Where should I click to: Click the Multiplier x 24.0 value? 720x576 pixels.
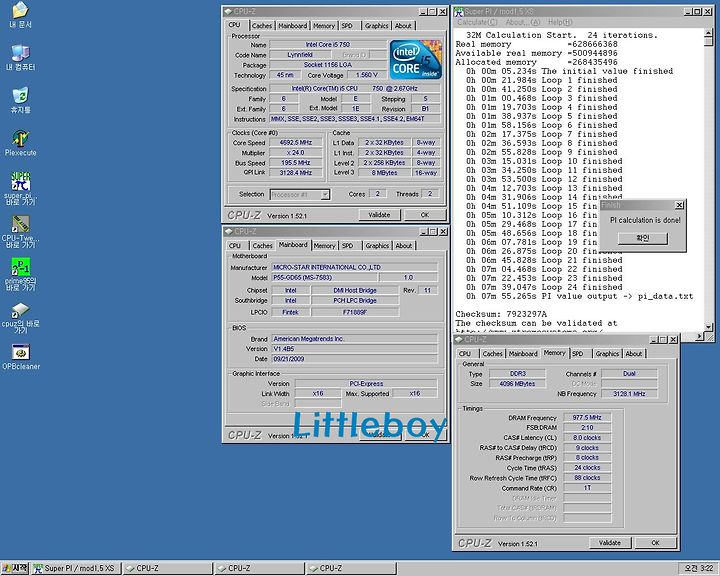tap(296, 152)
